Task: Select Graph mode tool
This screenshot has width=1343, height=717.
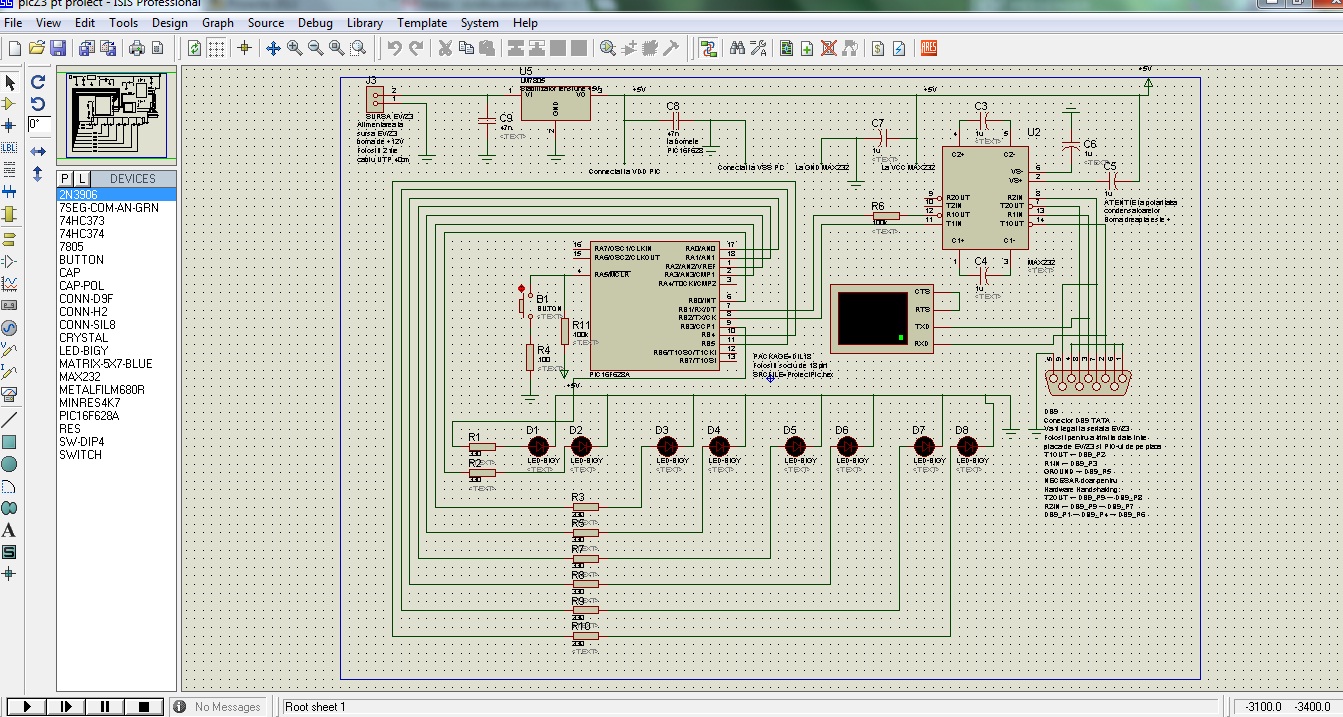Action: [10, 284]
